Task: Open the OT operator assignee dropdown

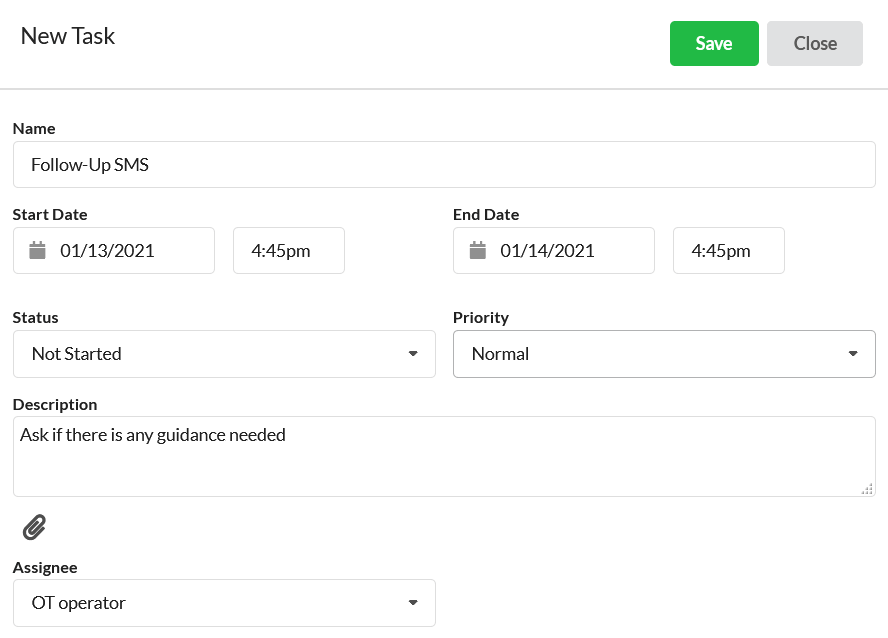Action: (224, 603)
